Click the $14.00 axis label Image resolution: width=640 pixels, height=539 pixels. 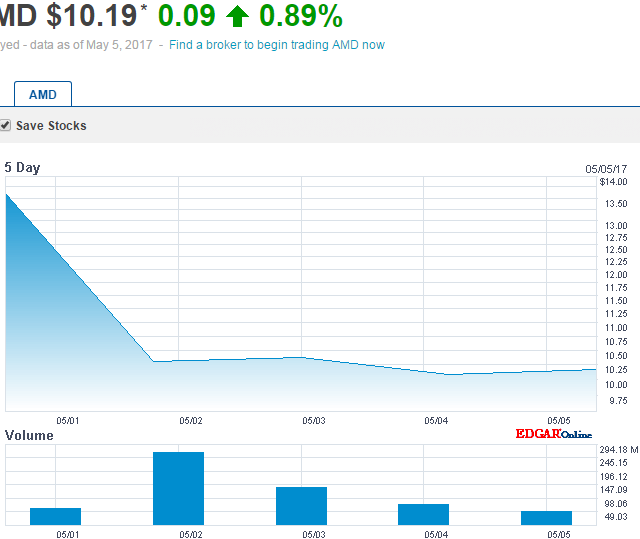(613, 182)
